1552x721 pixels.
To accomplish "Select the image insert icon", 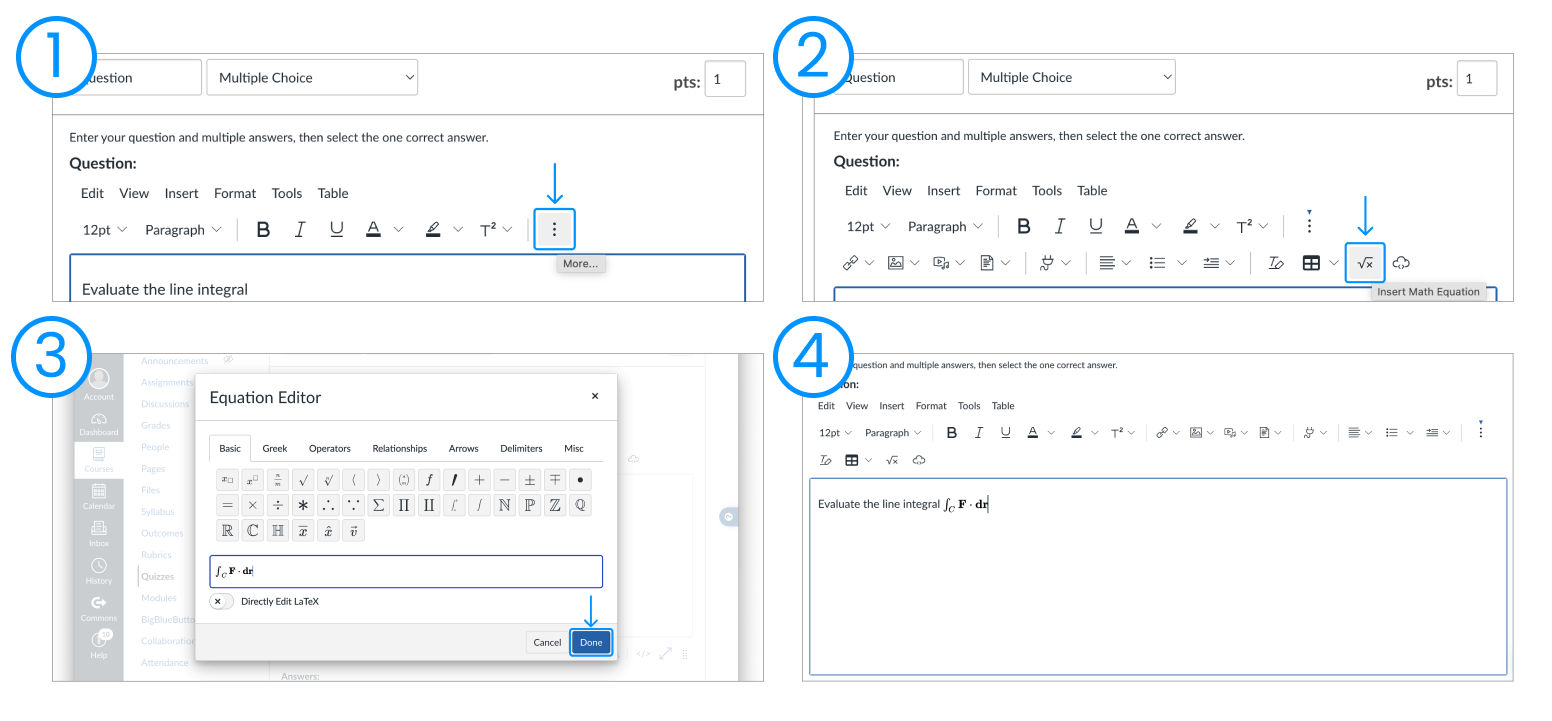I will (x=898, y=262).
